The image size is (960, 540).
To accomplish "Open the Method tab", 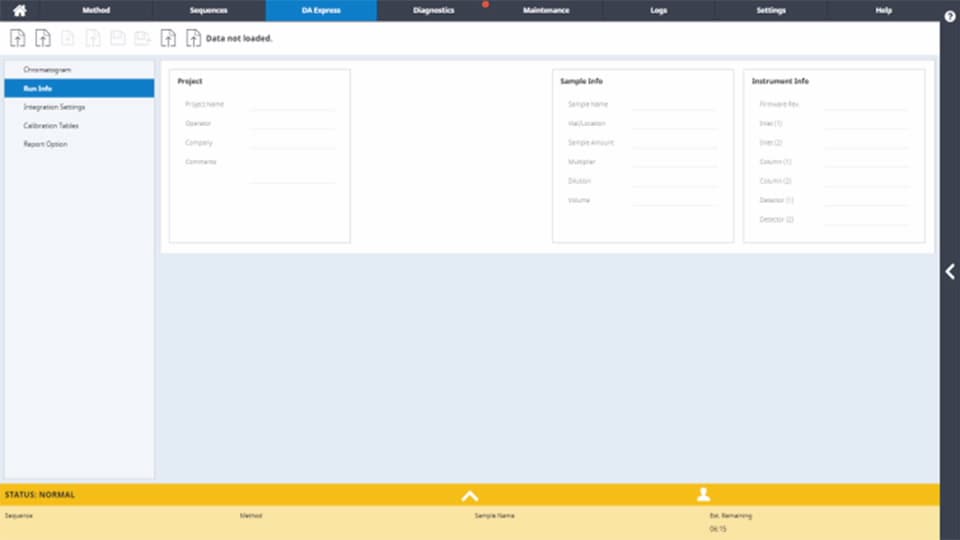I will (96, 11).
